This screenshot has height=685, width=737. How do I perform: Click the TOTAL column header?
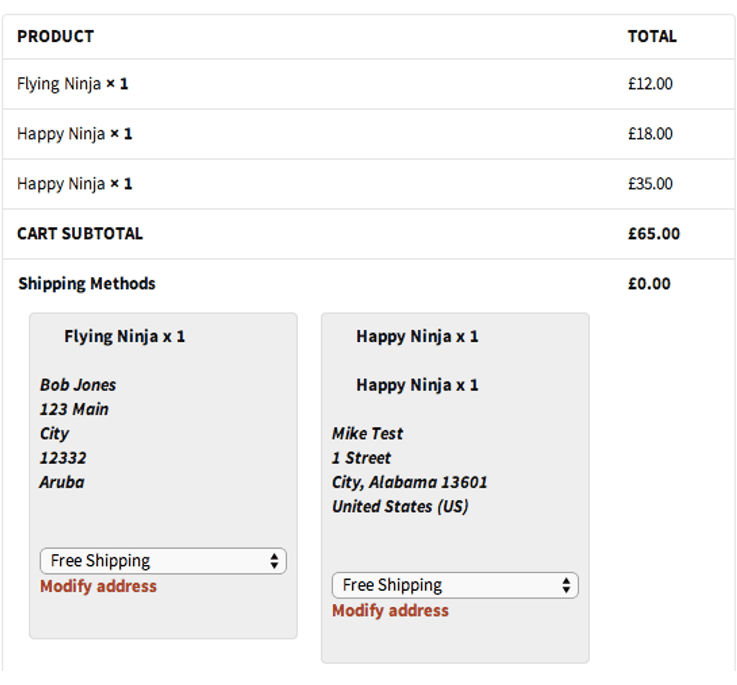pos(652,36)
